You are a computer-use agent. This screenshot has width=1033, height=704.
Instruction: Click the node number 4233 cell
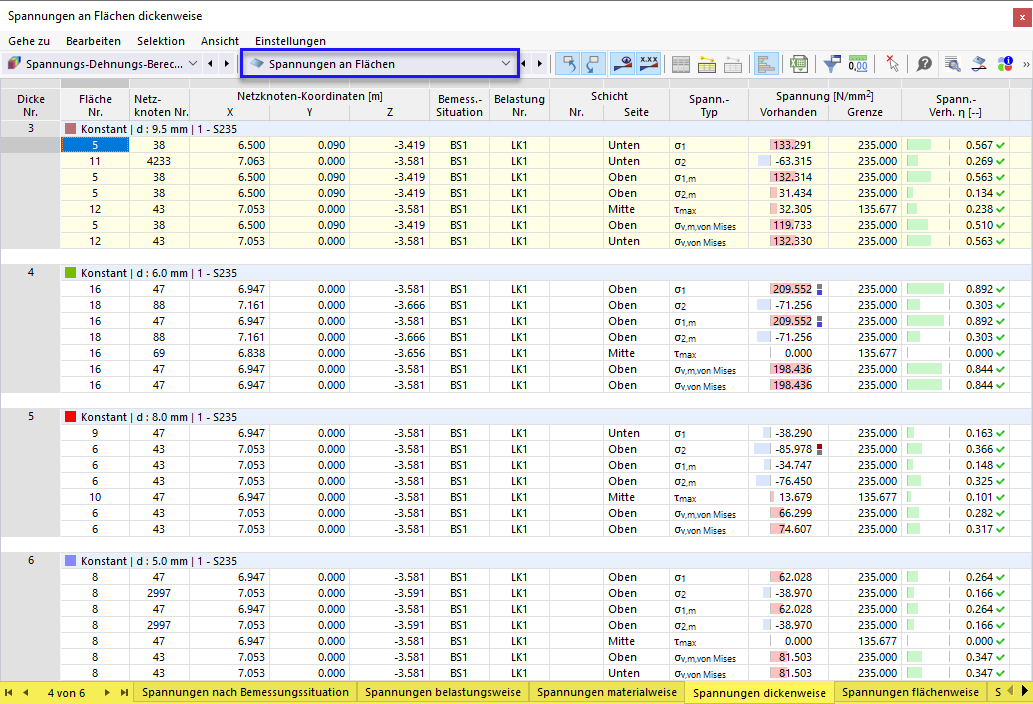coord(159,161)
